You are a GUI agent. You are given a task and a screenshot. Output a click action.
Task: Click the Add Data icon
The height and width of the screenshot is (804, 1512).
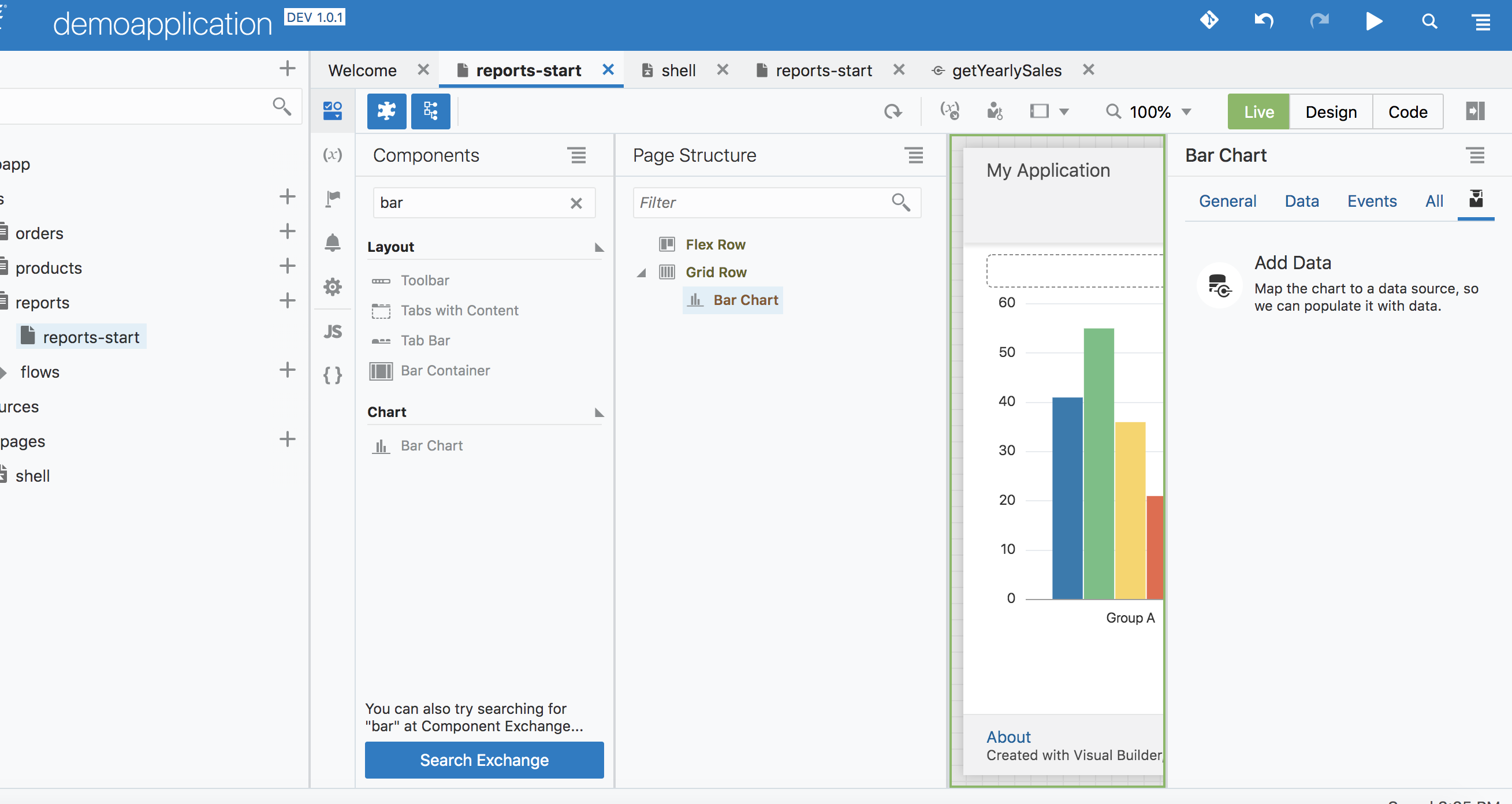(1220, 286)
